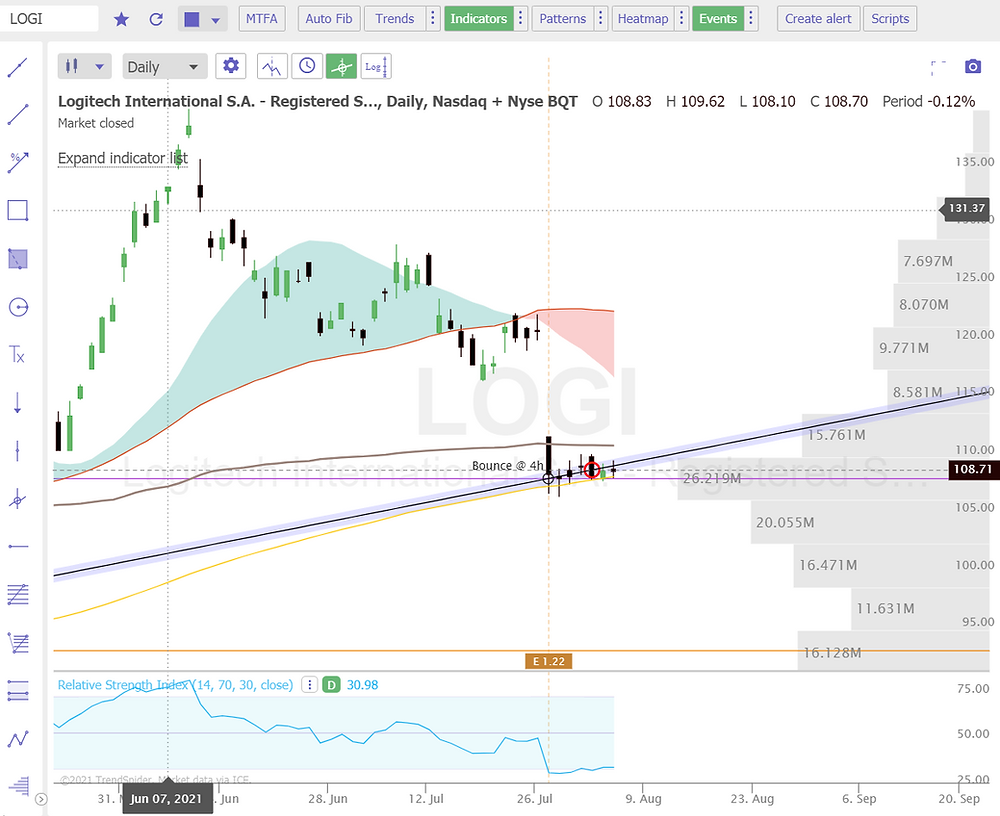Select the Fibonacci fan lines tool

18,643
